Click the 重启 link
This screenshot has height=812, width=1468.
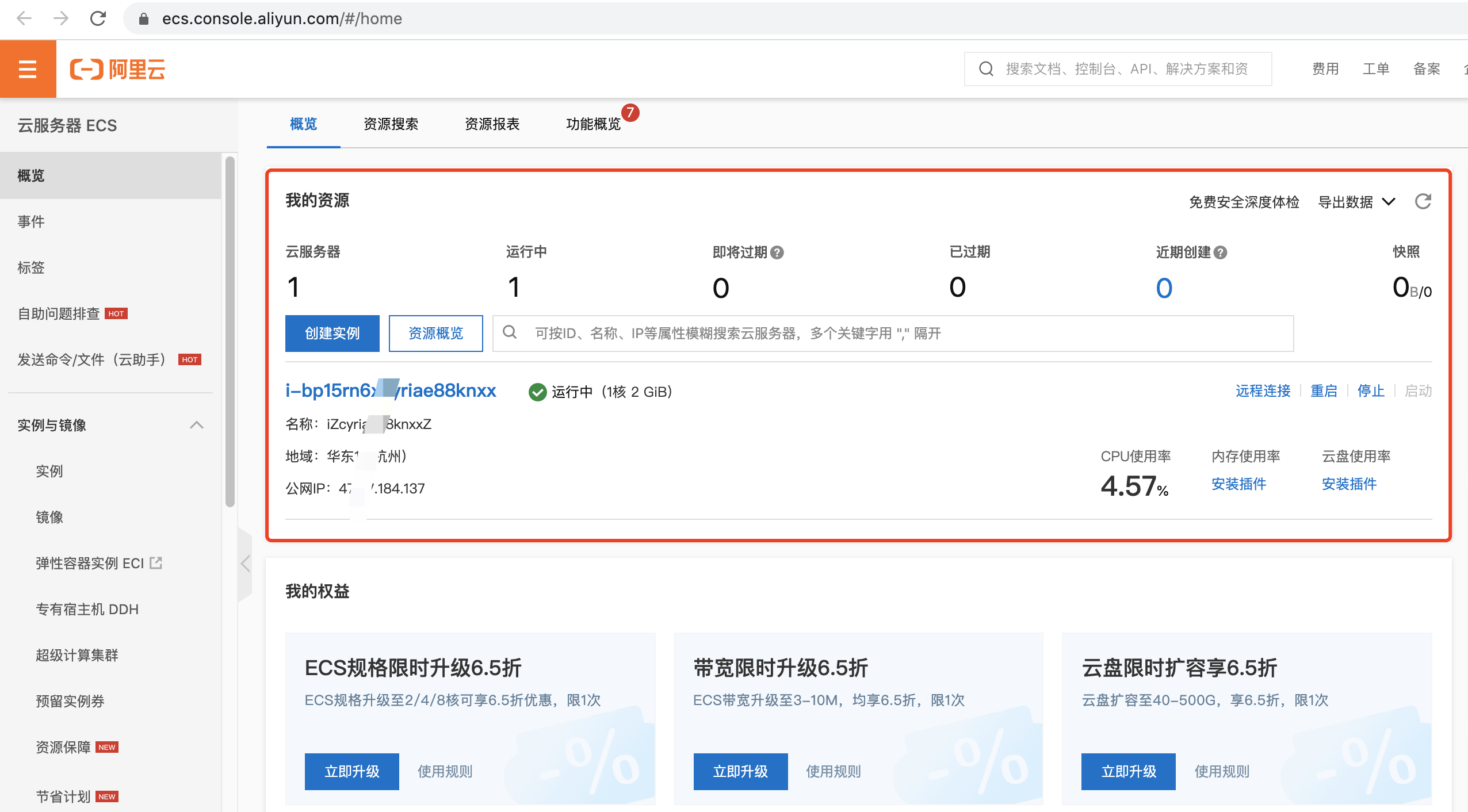tap(1324, 391)
